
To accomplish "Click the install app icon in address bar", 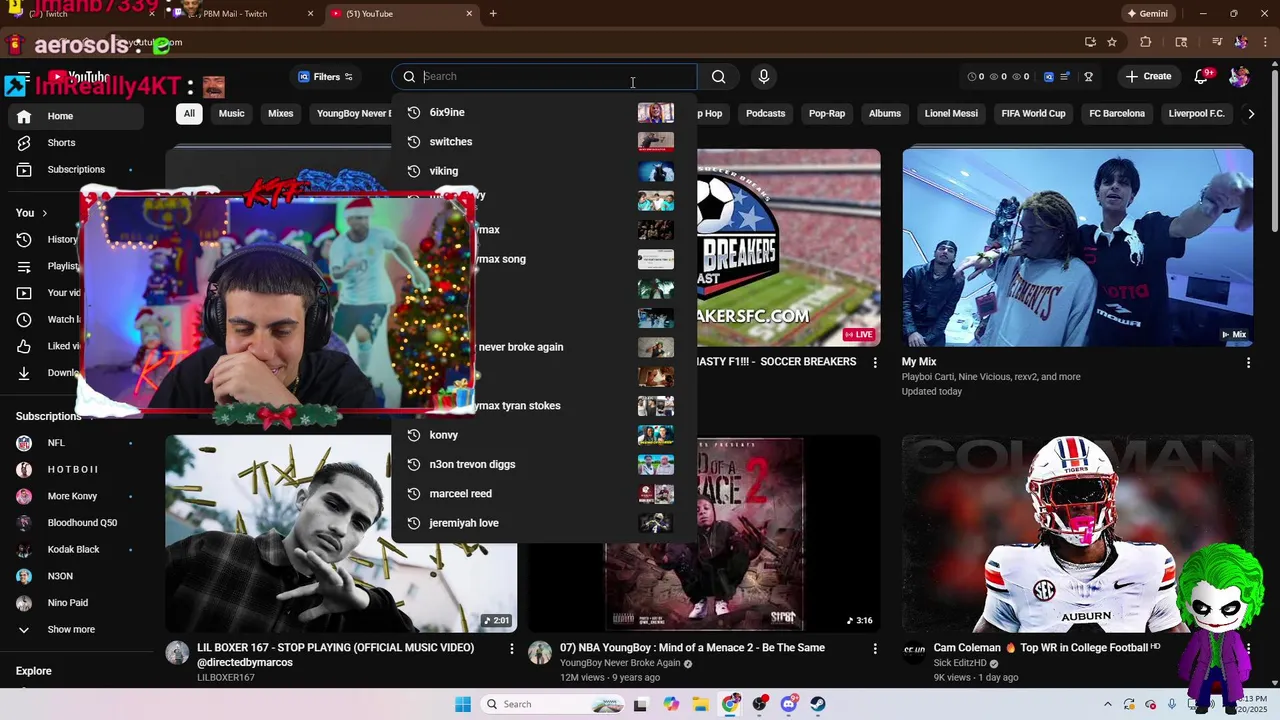I will 1090,42.
